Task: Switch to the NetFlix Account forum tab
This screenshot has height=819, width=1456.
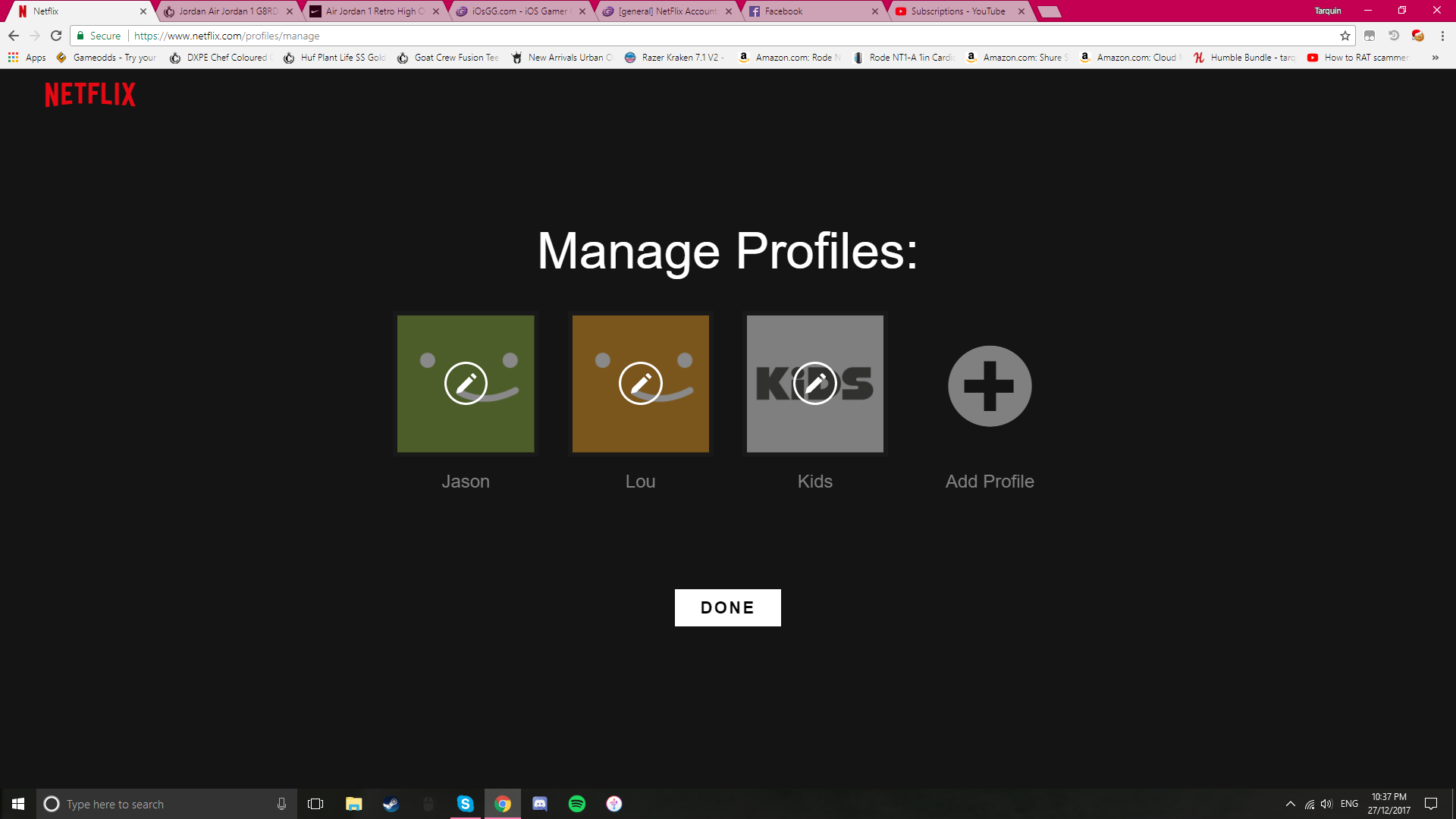Action: coord(667,11)
